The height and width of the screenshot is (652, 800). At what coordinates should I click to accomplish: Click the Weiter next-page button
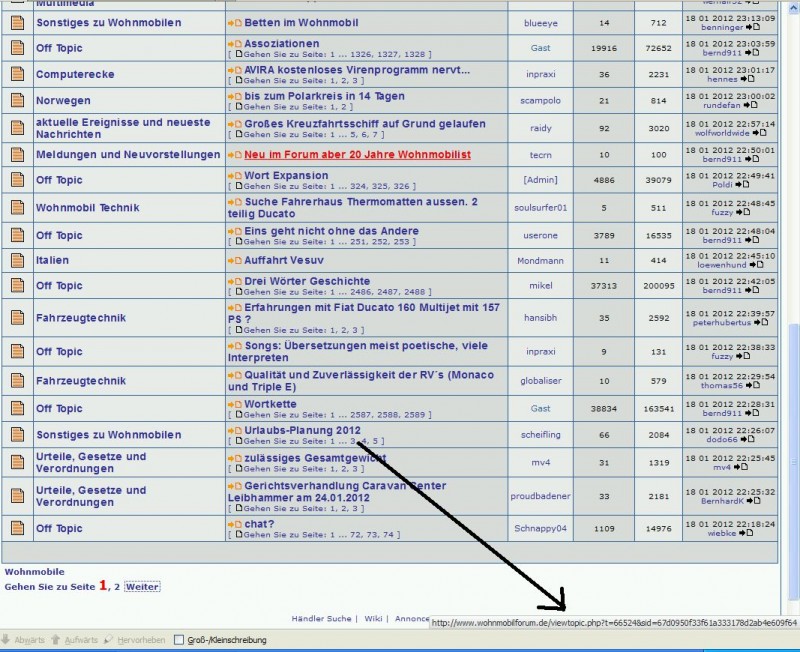click(142, 586)
